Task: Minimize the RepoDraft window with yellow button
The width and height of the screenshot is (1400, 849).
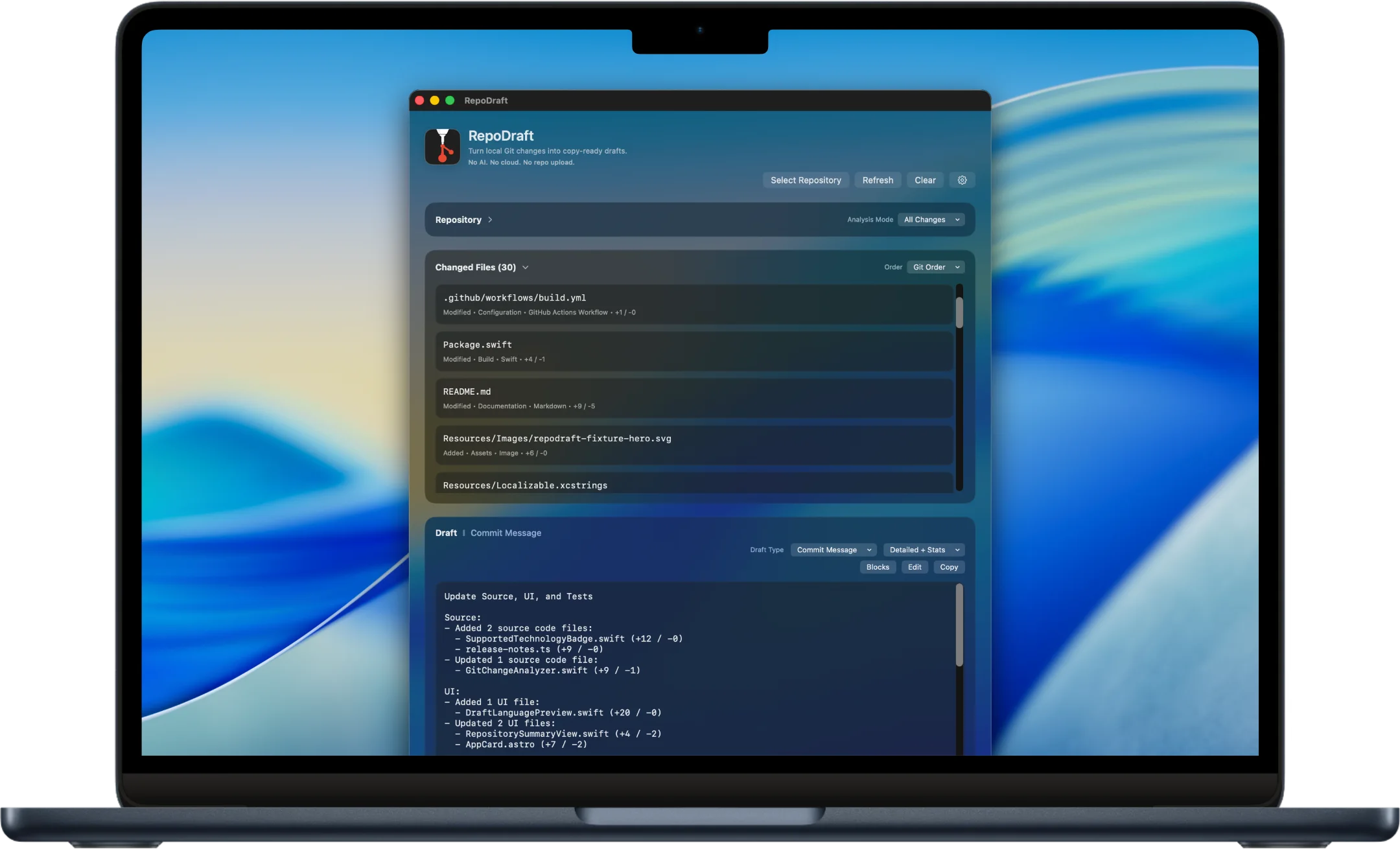Action: pos(435,100)
